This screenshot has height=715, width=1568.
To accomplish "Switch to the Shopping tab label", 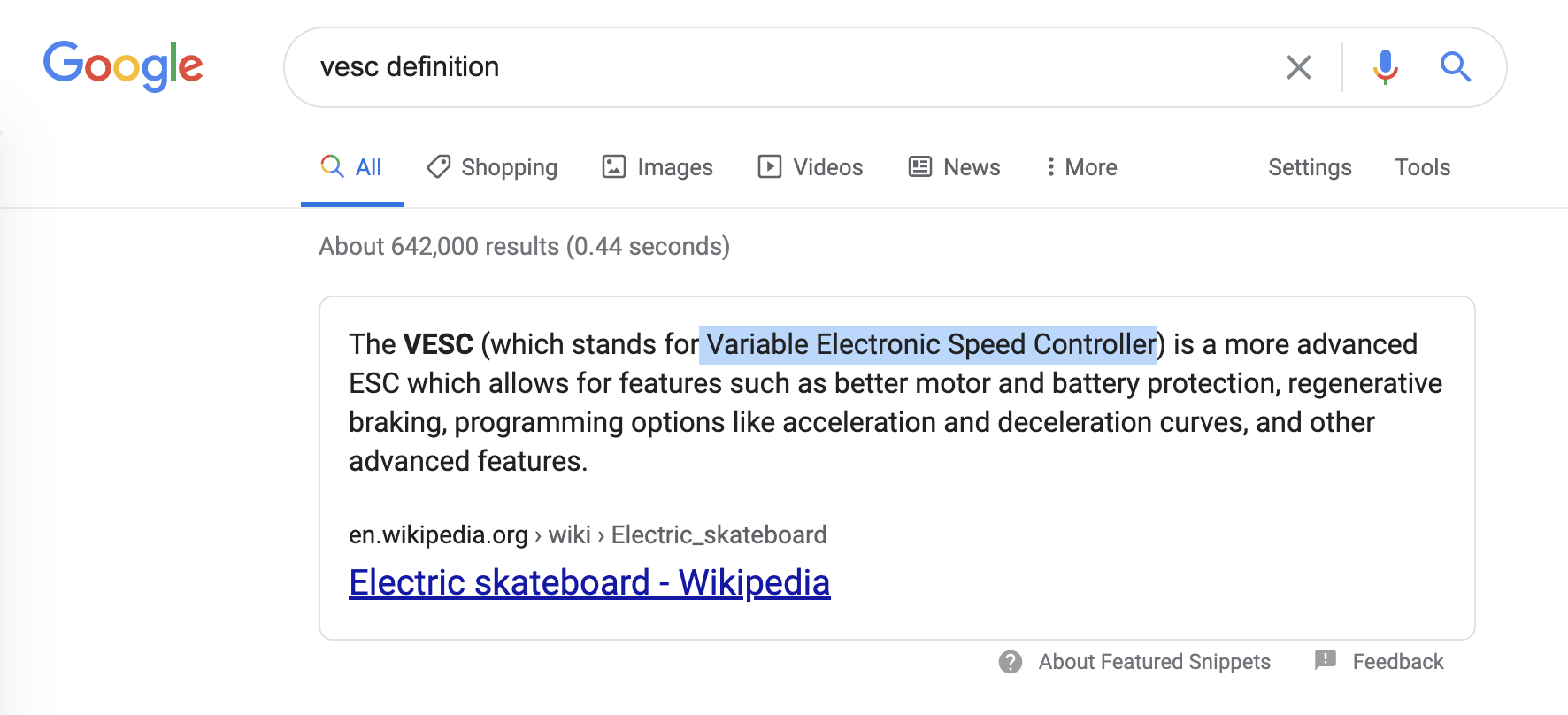I will (510, 167).
